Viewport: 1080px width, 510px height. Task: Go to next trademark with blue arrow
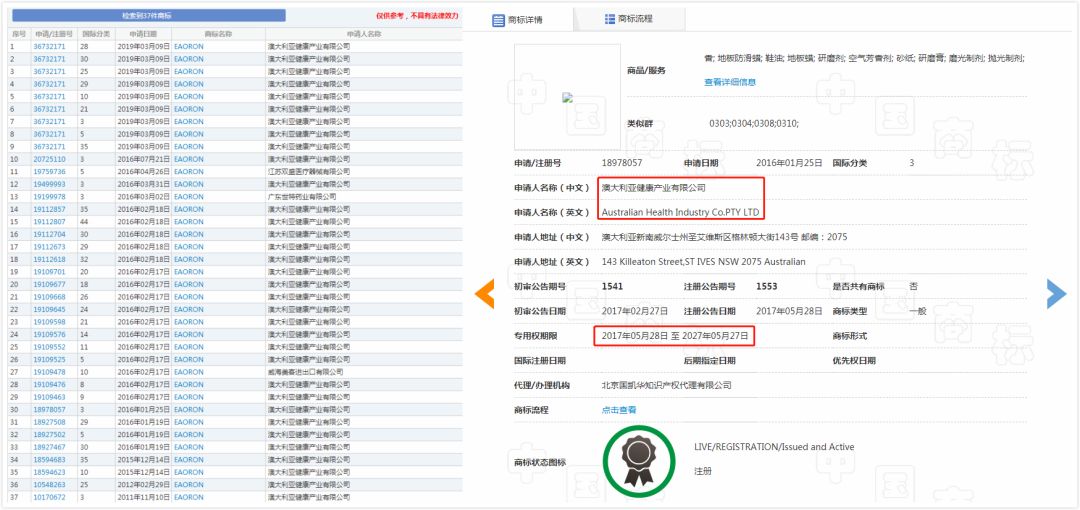[1057, 294]
